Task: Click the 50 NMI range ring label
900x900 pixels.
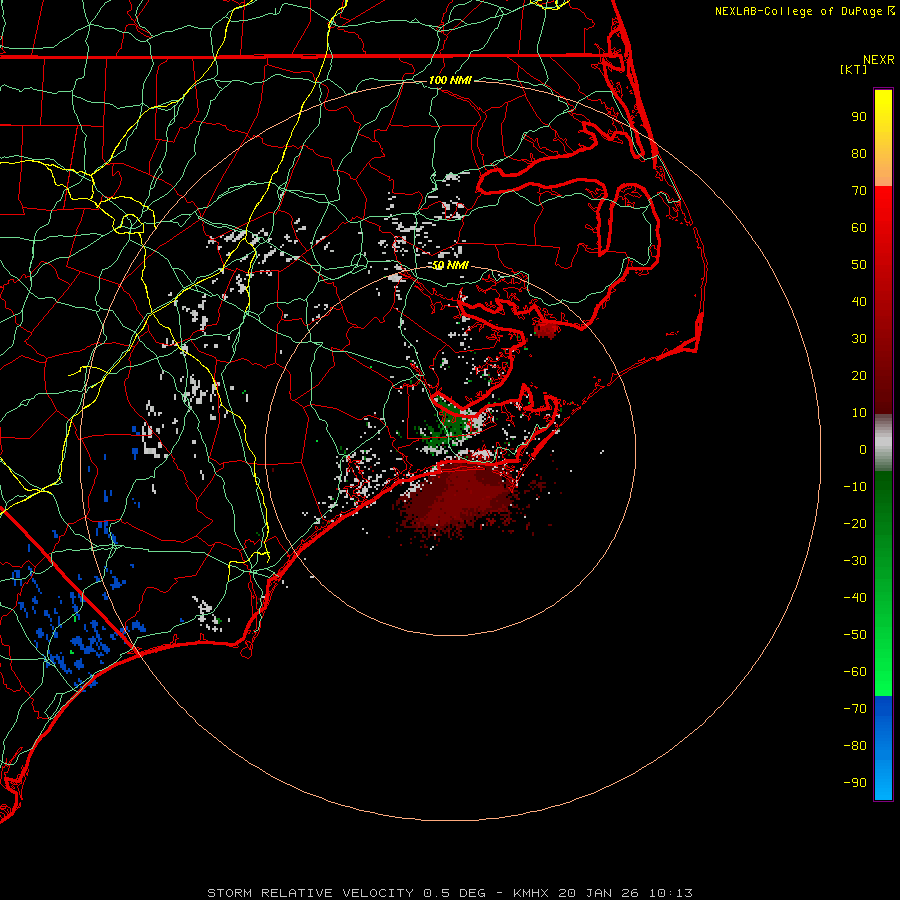Action: (450, 265)
